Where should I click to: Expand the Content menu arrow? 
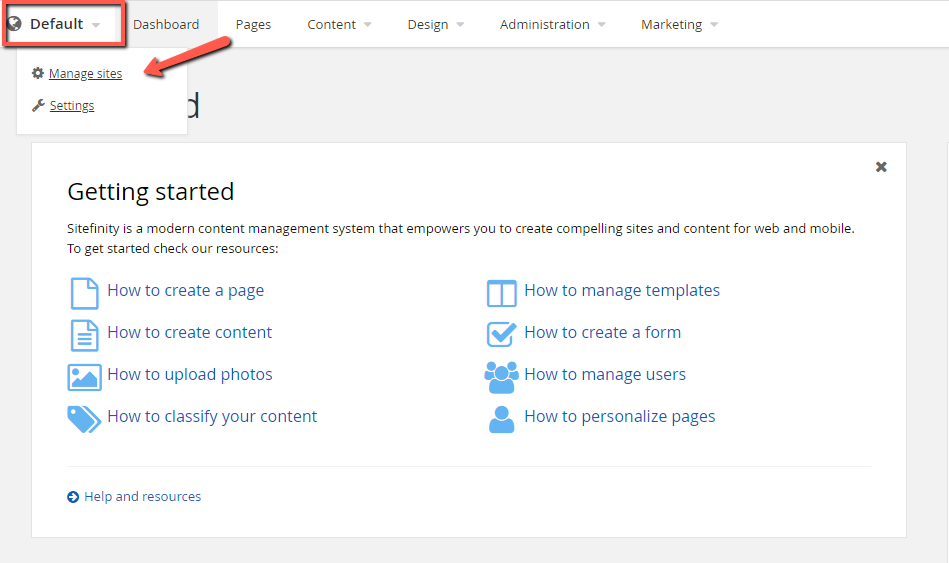coord(367,25)
